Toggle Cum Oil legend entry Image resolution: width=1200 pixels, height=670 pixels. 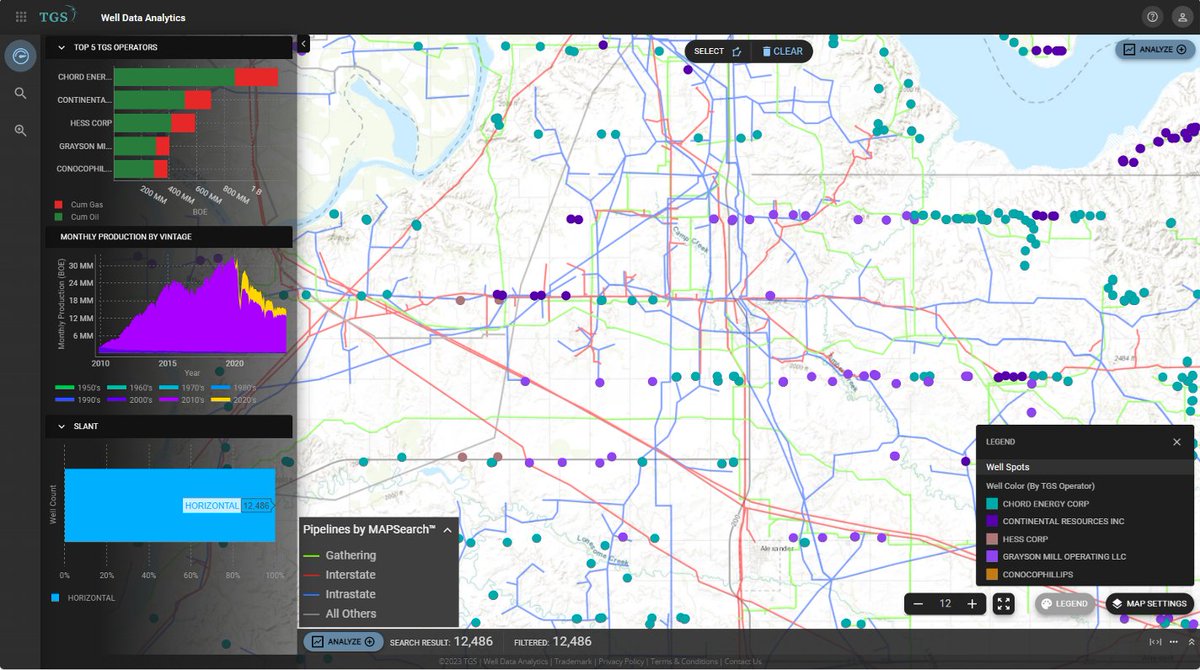pyautogui.click(x=77, y=215)
